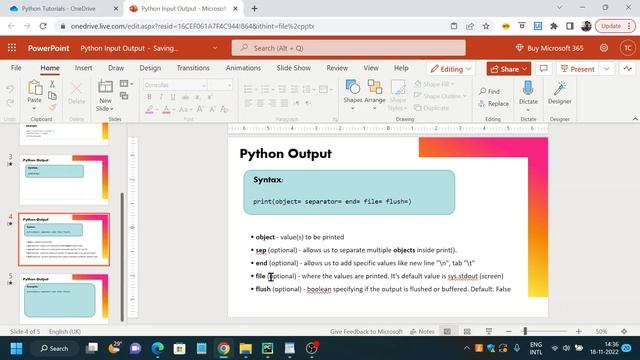Start slideshow from status bar icon
This screenshot has width=640, height=360.
(x=489, y=331)
